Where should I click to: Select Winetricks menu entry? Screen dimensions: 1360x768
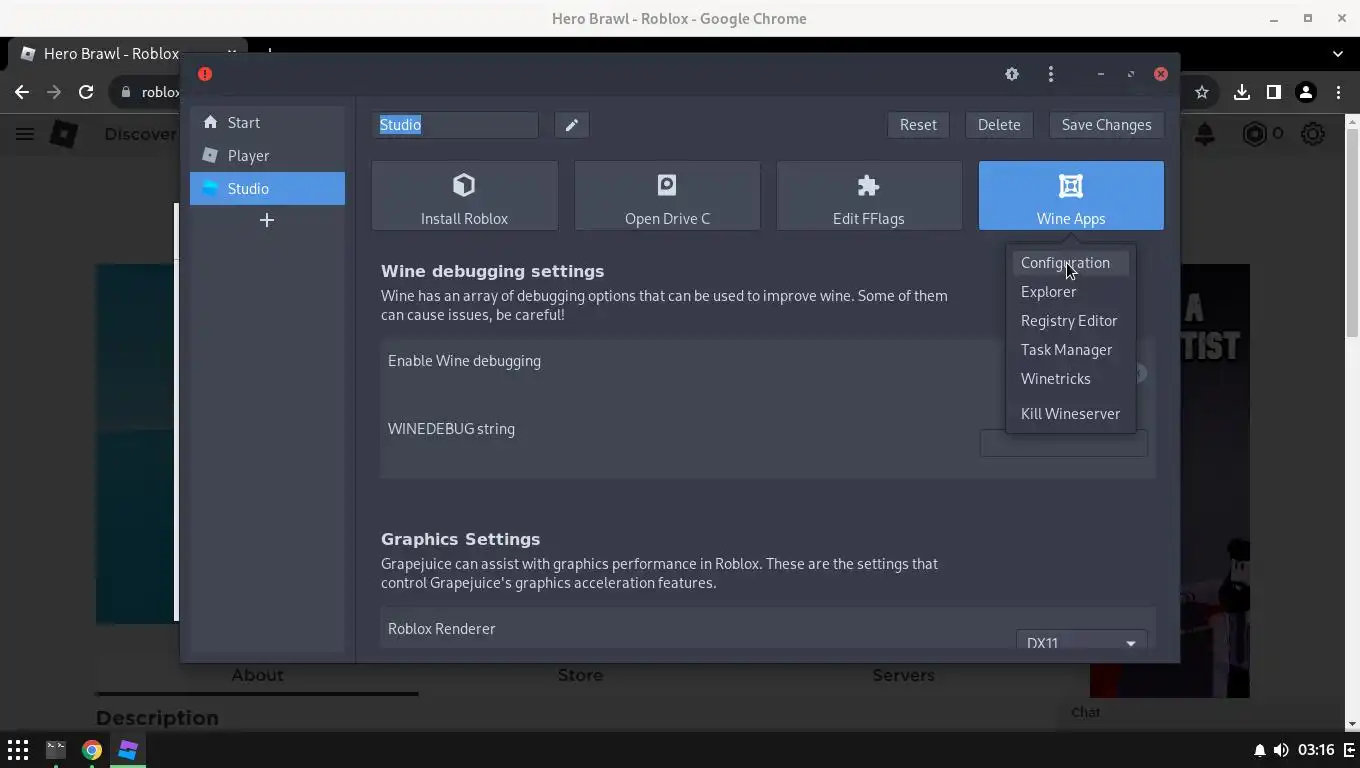click(1070, 379)
